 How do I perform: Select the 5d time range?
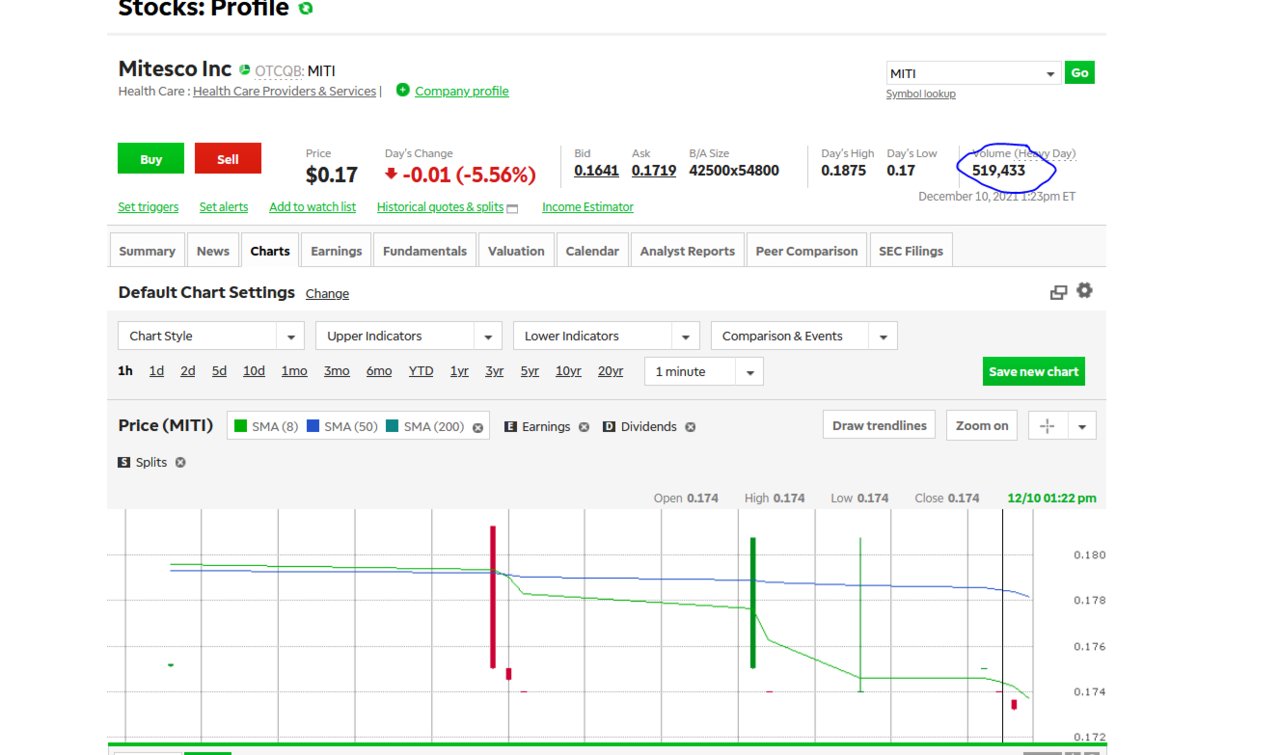[219, 371]
